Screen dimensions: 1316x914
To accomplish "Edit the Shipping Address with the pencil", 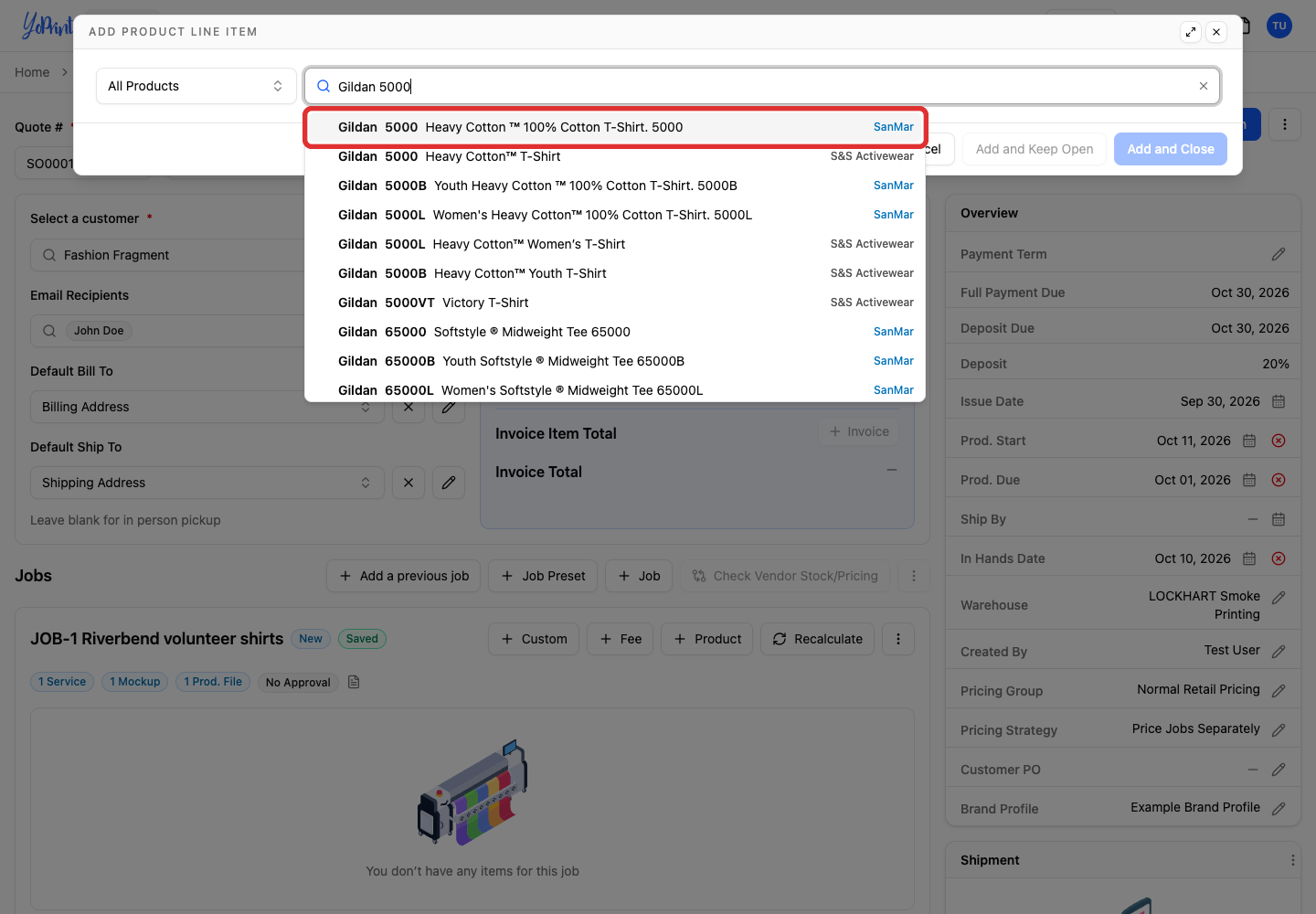I will click(449, 483).
